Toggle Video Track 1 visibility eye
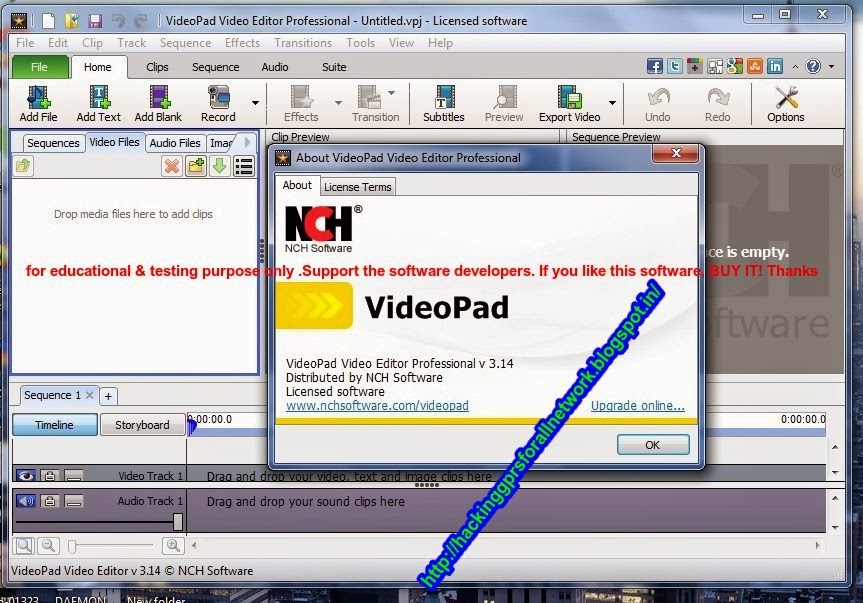 pos(25,475)
